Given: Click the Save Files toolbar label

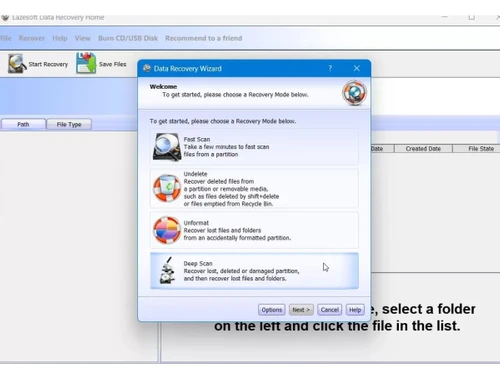Looking at the screenshot, I should pos(113,64).
